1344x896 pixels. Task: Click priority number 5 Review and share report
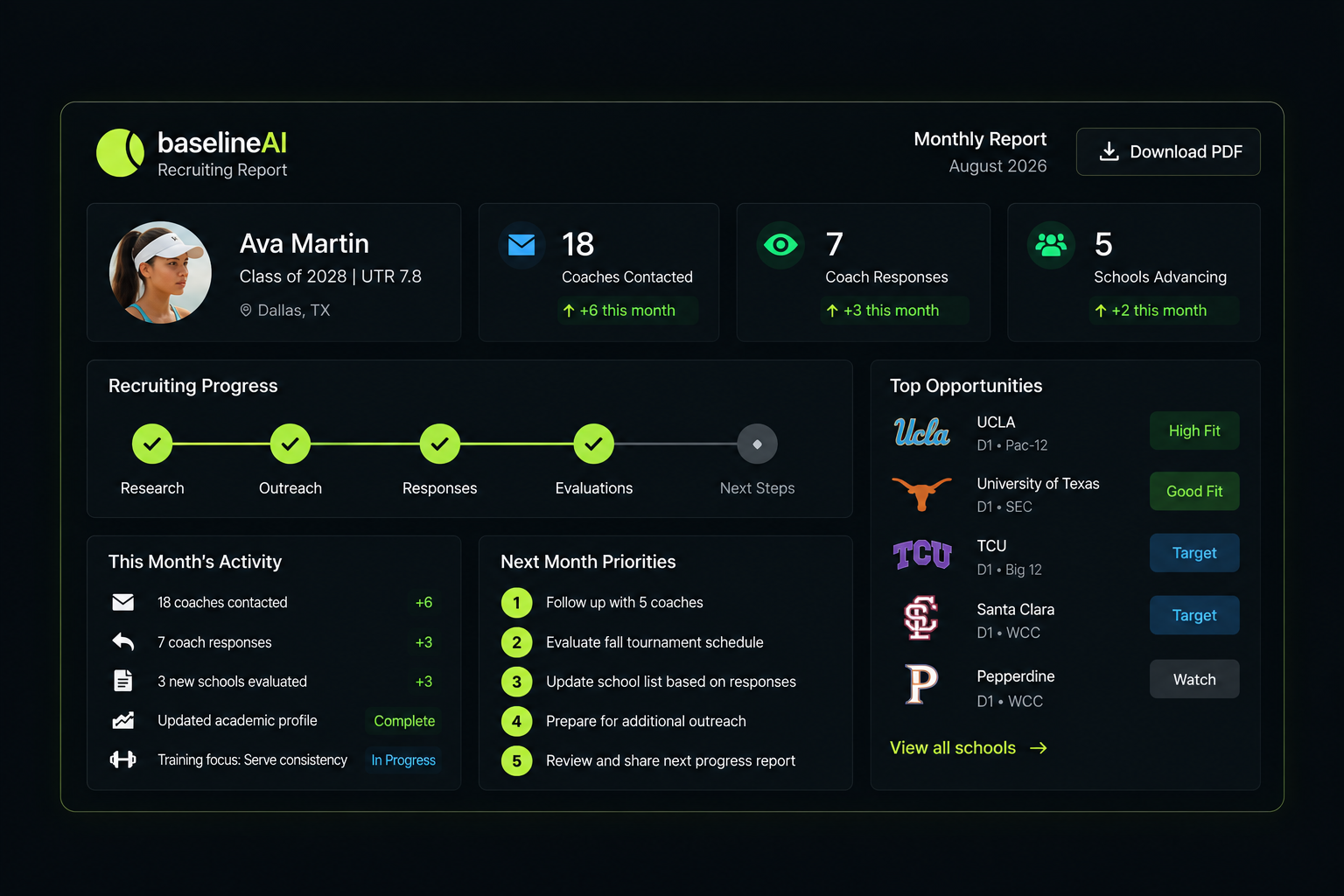pyautogui.click(x=517, y=761)
